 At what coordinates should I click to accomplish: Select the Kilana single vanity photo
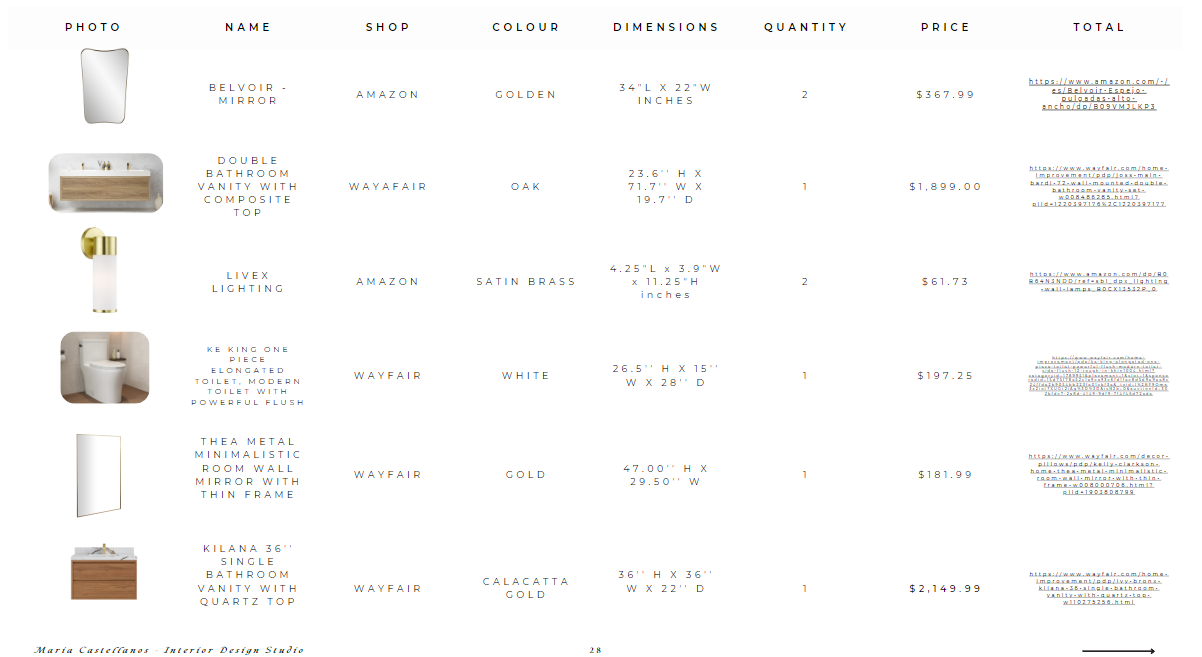[x=104, y=574]
